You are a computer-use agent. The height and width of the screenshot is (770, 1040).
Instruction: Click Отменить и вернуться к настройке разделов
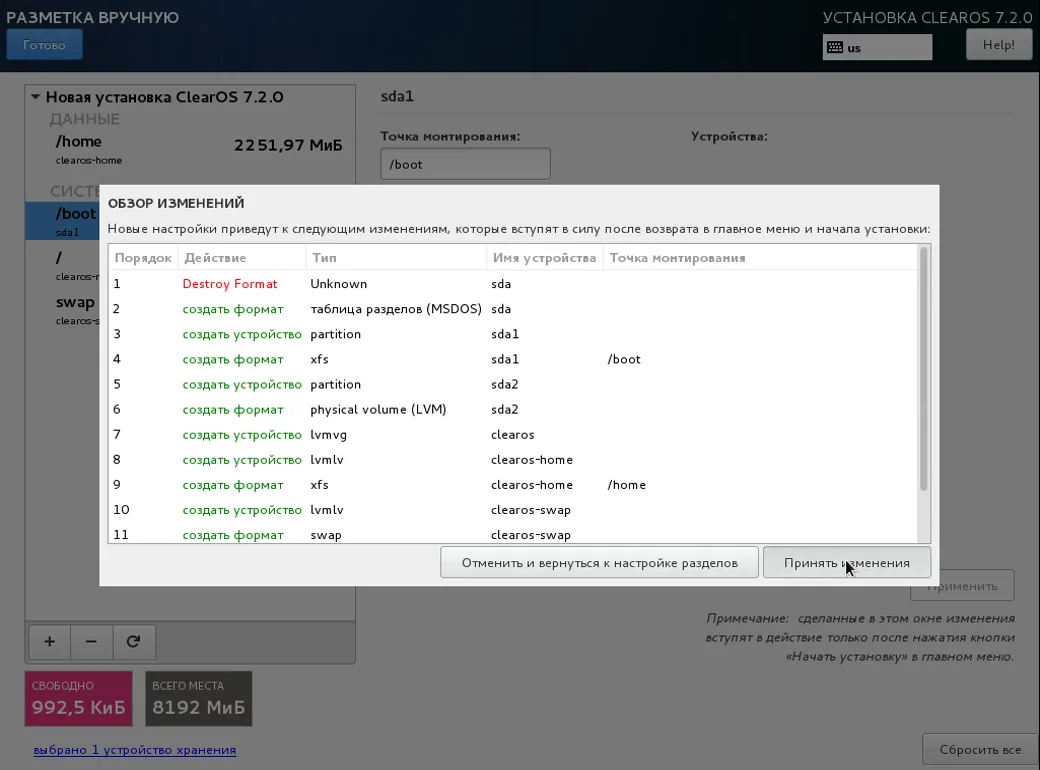tap(600, 562)
